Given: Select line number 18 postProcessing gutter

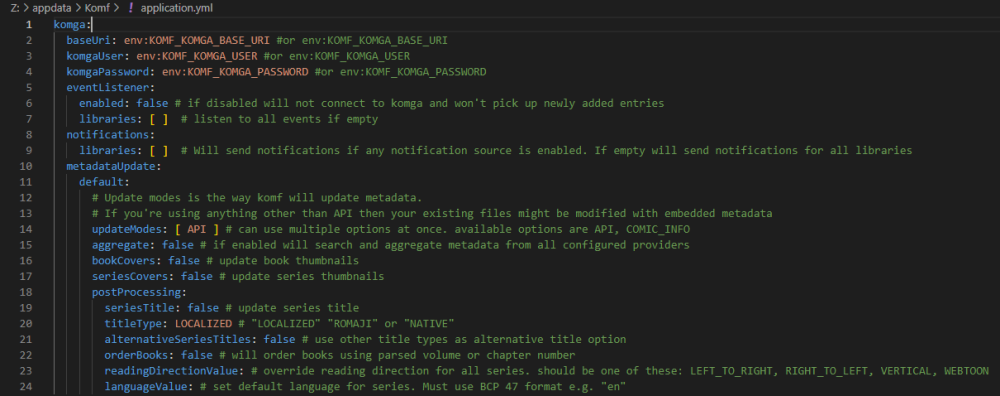Looking at the screenshot, I should click(x=26, y=292).
